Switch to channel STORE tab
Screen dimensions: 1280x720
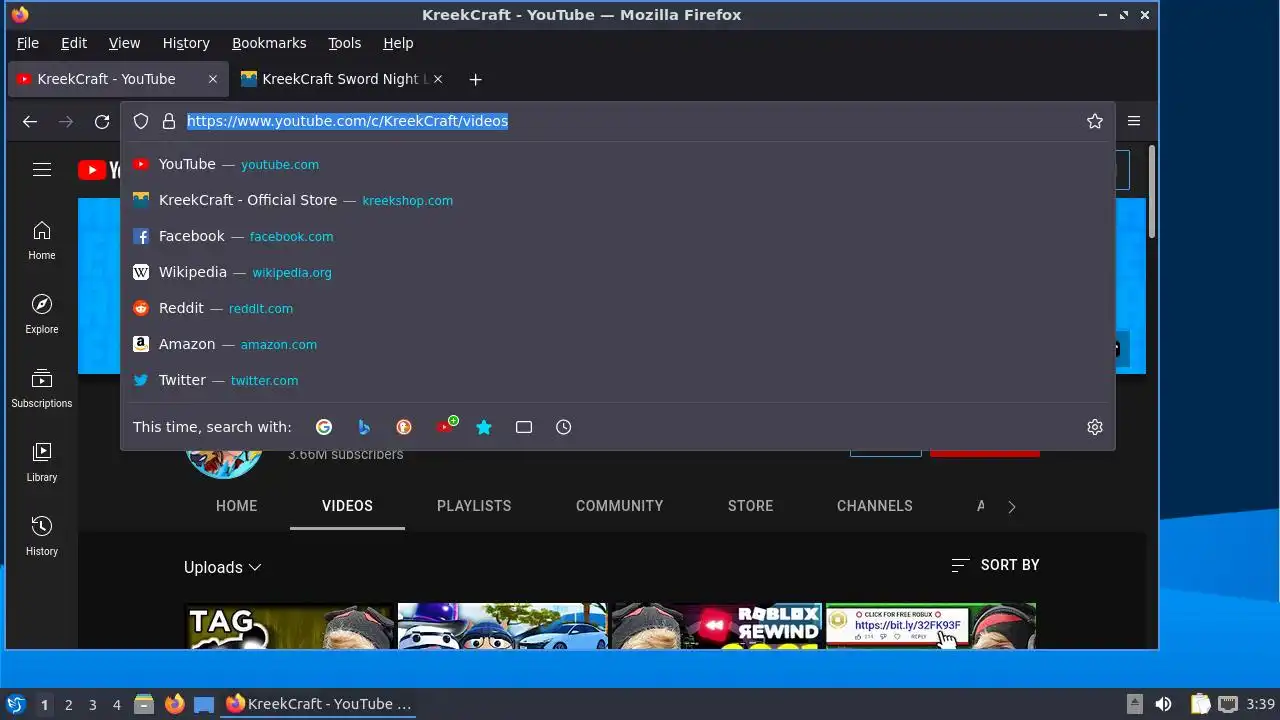tap(750, 506)
